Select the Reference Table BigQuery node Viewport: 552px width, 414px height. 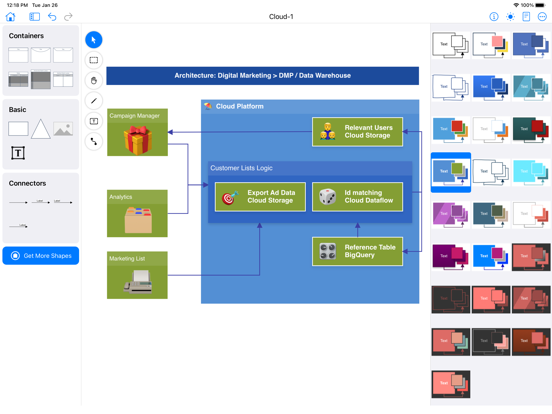coord(358,251)
